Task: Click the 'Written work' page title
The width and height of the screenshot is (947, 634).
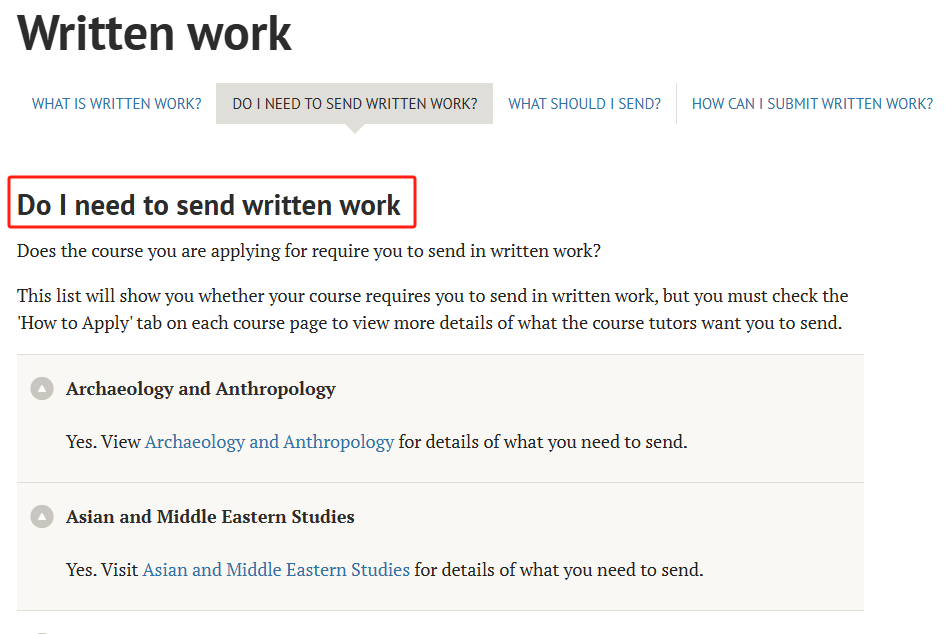Action: 155,33
